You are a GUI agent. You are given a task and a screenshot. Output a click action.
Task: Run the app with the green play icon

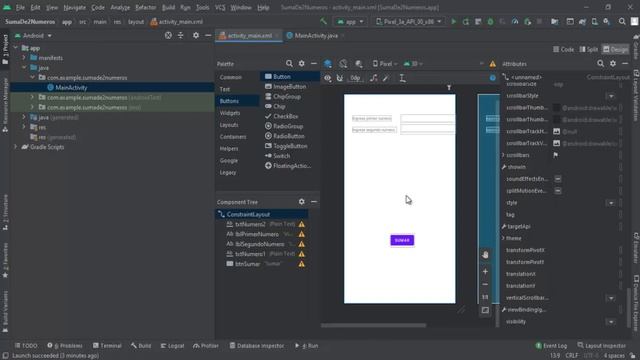click(453, 22)
